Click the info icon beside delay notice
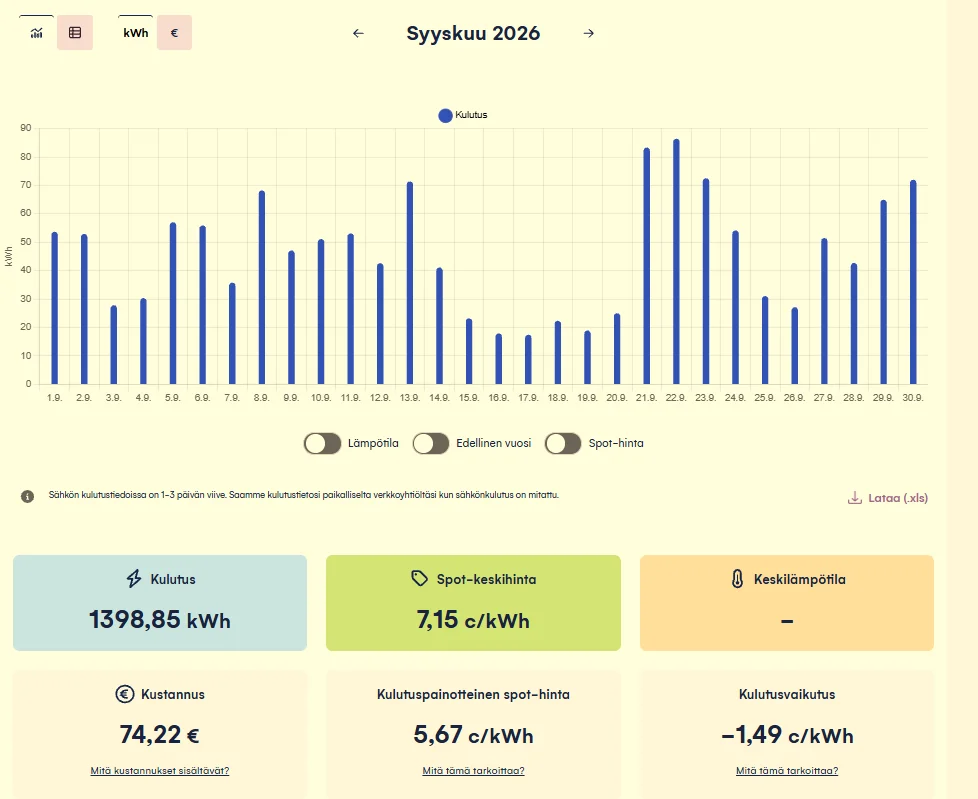Image resolution: width=978 pixels, height=799 pixels. point(27,496)
